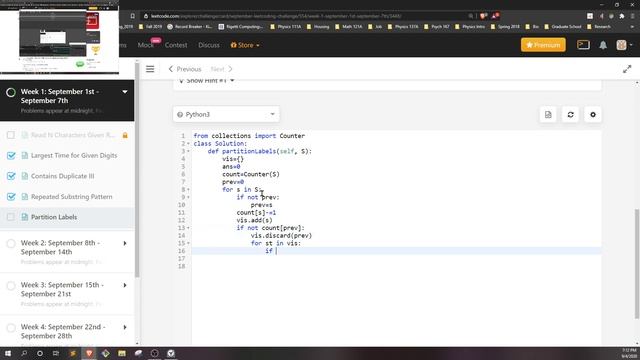Click the video thumbnail overlay in corner
This screenshot has height=360, width=640.
[60, 37]
